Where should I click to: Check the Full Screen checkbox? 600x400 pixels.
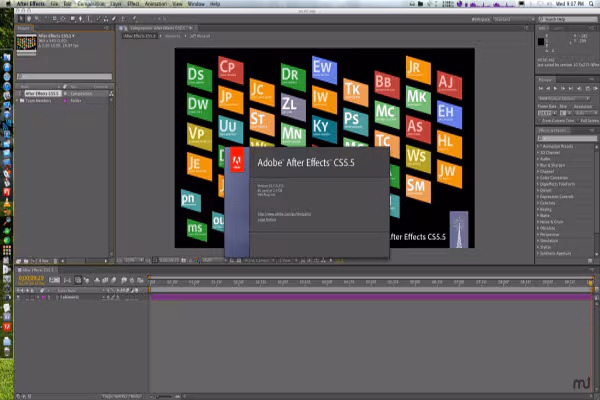click(x=578, y=121)
